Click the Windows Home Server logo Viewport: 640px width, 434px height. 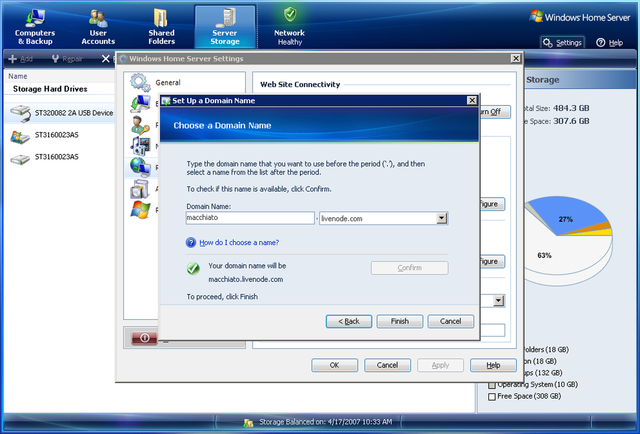click(x=580, y=17)
